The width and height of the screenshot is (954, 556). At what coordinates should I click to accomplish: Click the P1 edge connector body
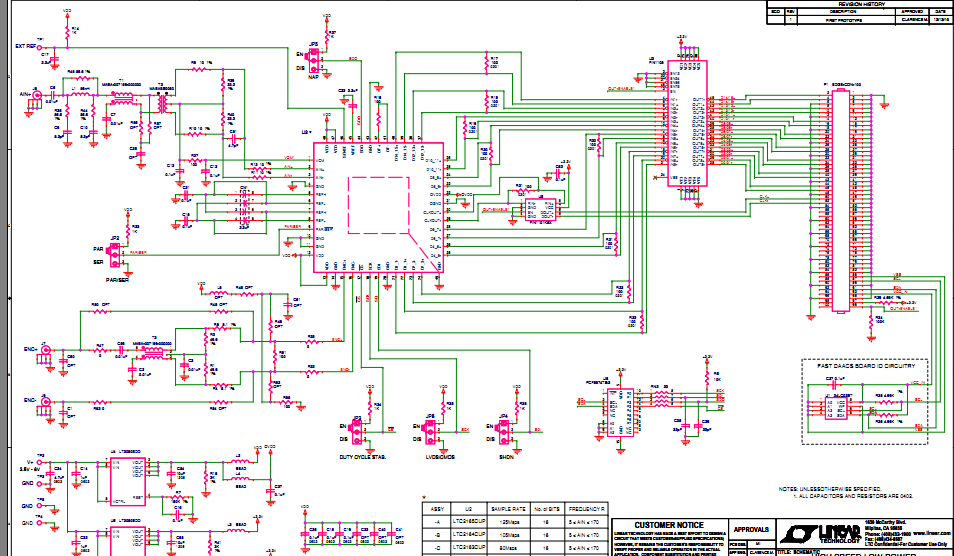click(x=840, y=201)
